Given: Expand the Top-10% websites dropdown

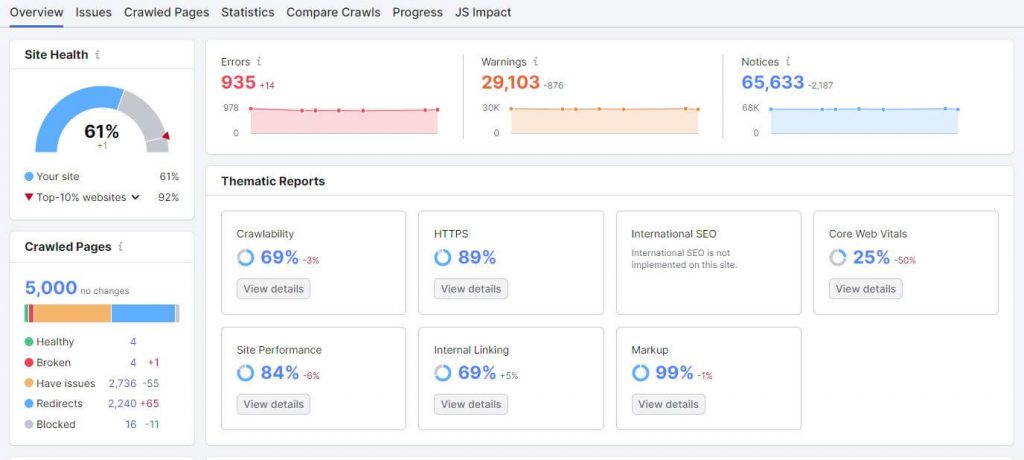Looking at the screenshot, I should [135, 197].
